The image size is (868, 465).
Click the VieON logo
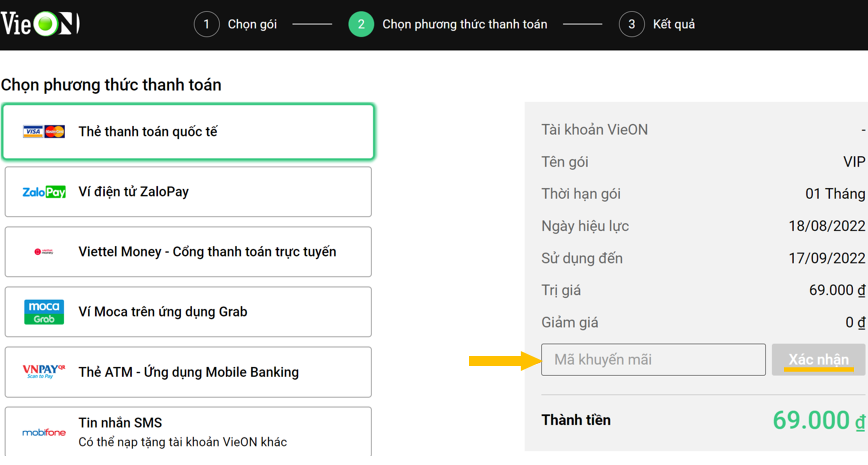[x=40, y=24]
